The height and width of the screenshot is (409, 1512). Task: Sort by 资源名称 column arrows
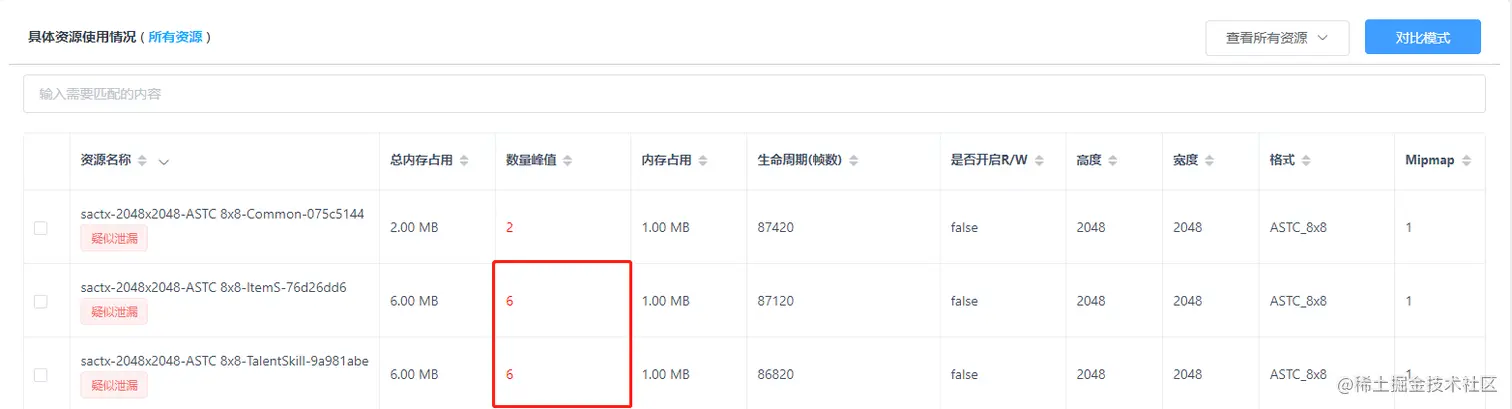pyautogui.click(x=142, y=161)
